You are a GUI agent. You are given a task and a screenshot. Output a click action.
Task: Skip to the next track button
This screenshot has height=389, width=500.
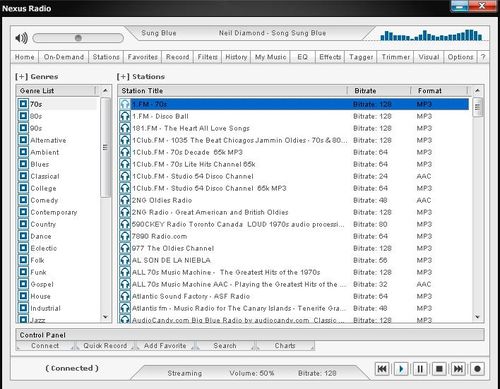(x=458, y=369)
